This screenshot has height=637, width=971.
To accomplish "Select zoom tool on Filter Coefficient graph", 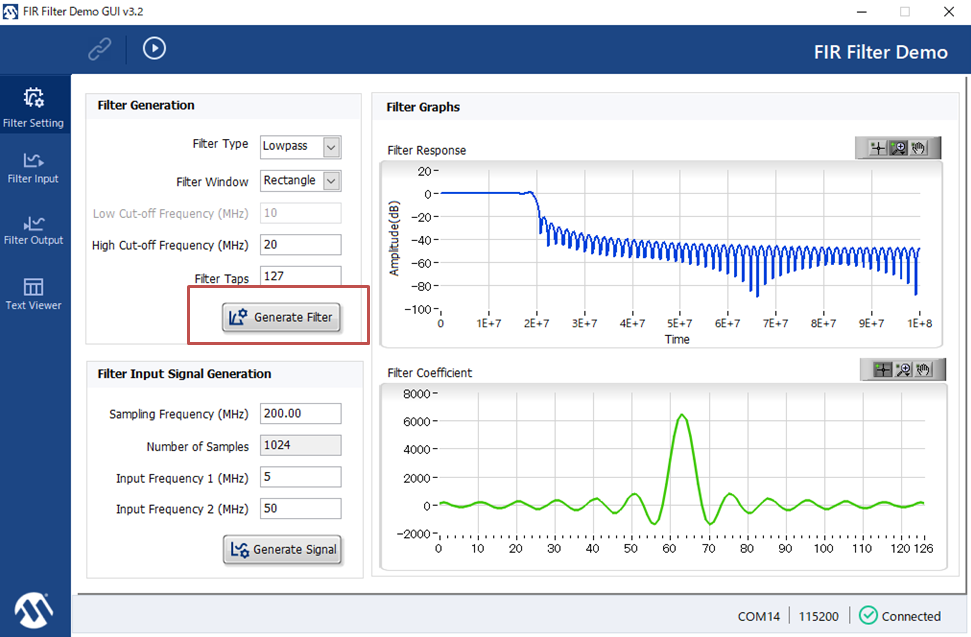I will point(903,370).
